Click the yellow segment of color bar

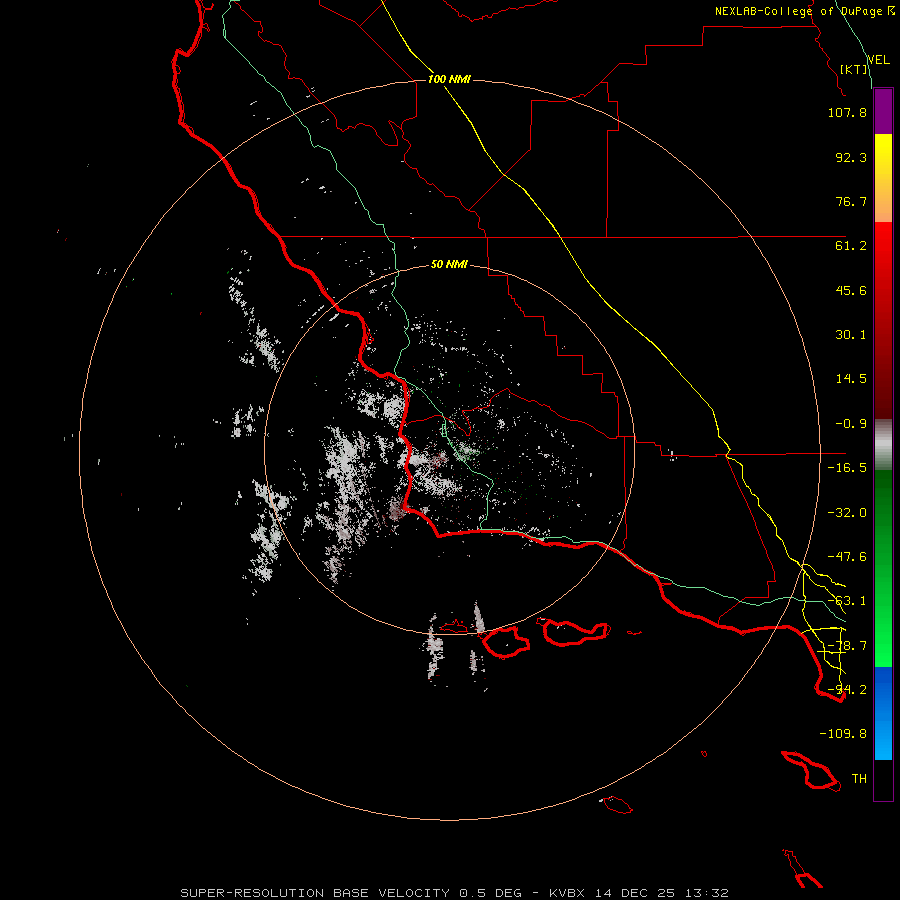(x=883, y=178)
